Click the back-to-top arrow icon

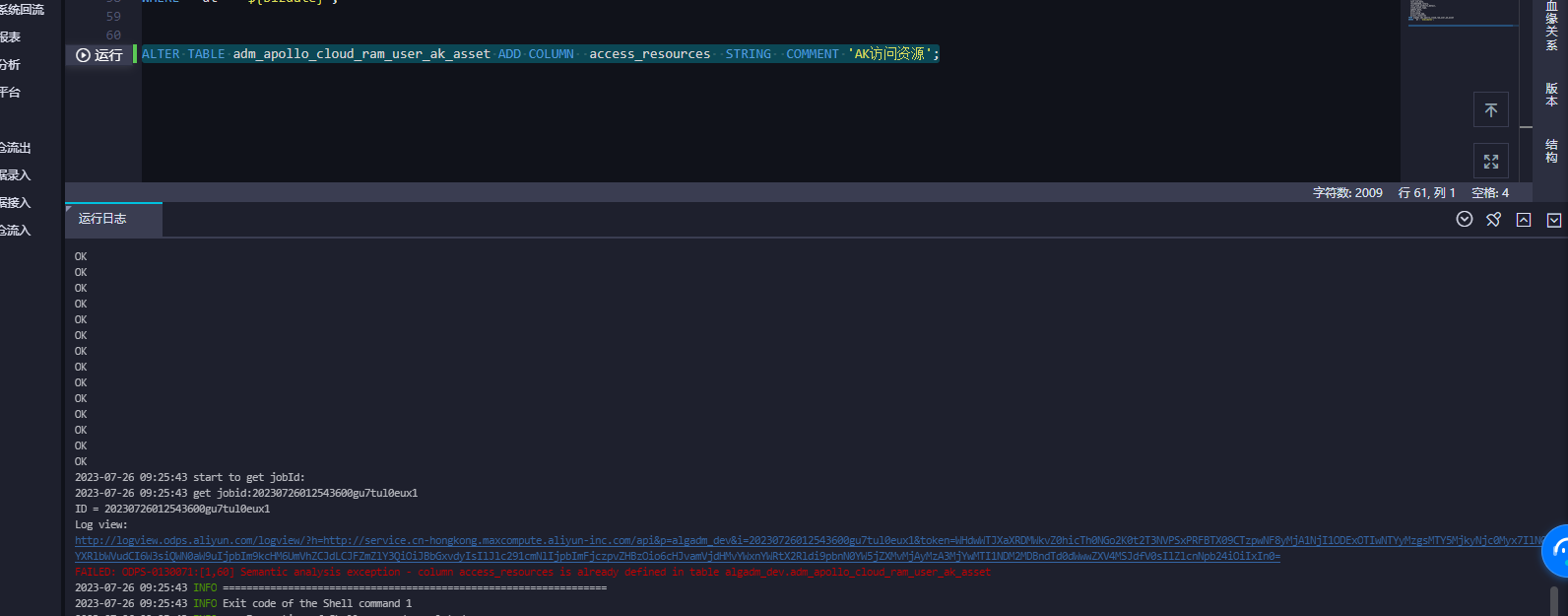[1490, 109]
